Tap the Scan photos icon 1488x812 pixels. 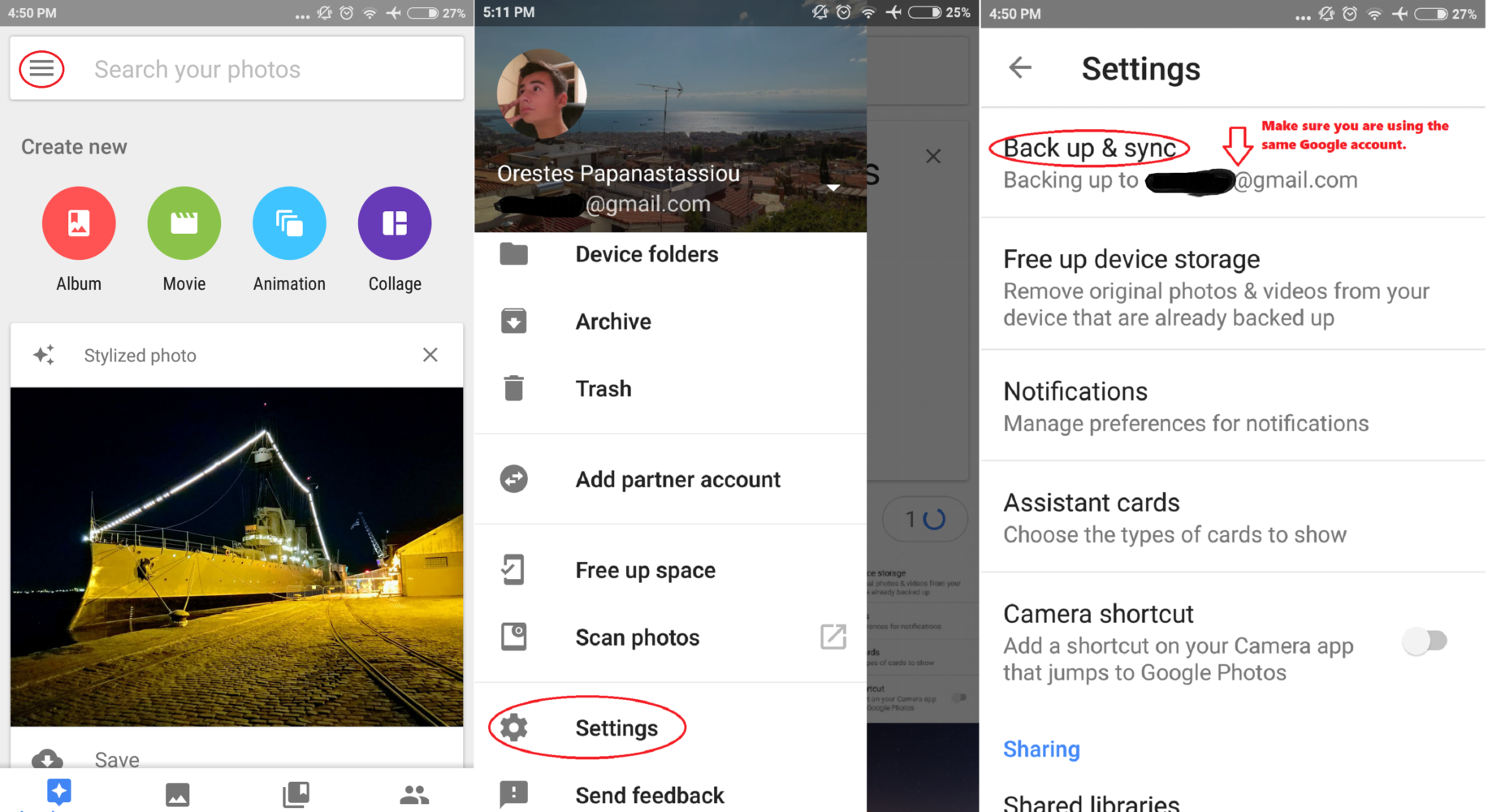pos(514,637)
